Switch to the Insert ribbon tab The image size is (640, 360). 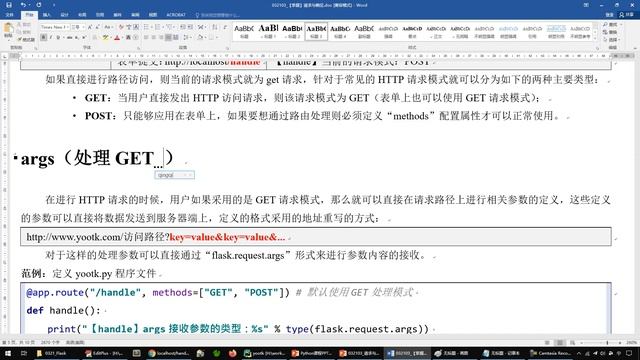[x=47, y=15]
